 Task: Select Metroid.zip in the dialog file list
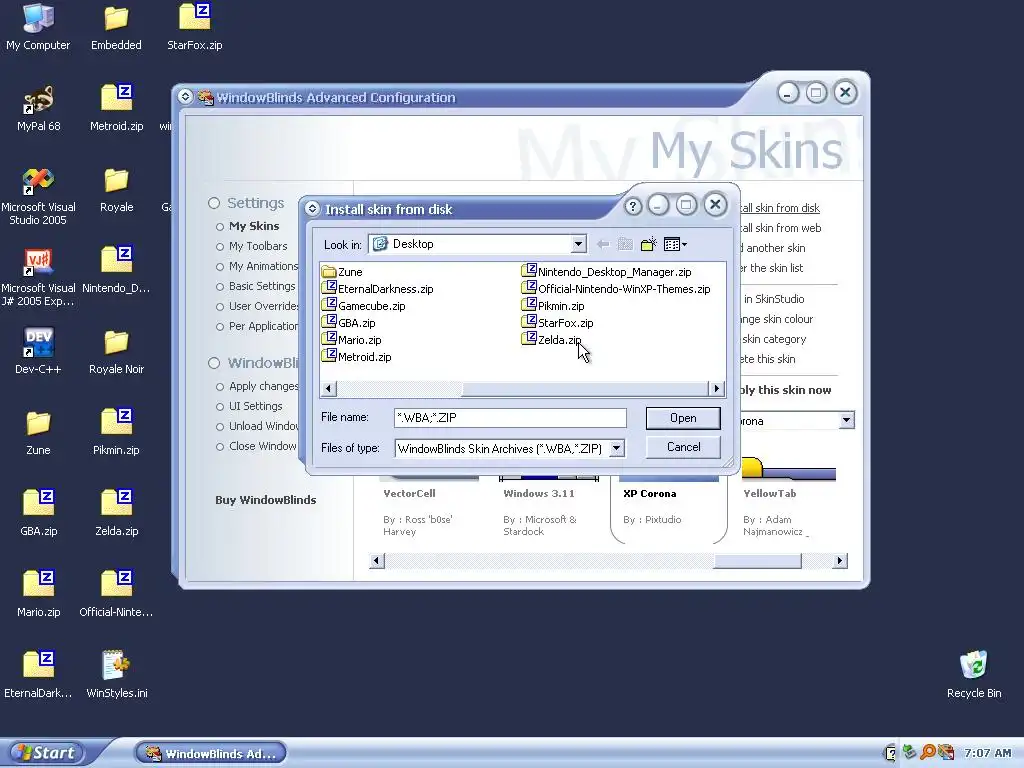coord(357,357)
